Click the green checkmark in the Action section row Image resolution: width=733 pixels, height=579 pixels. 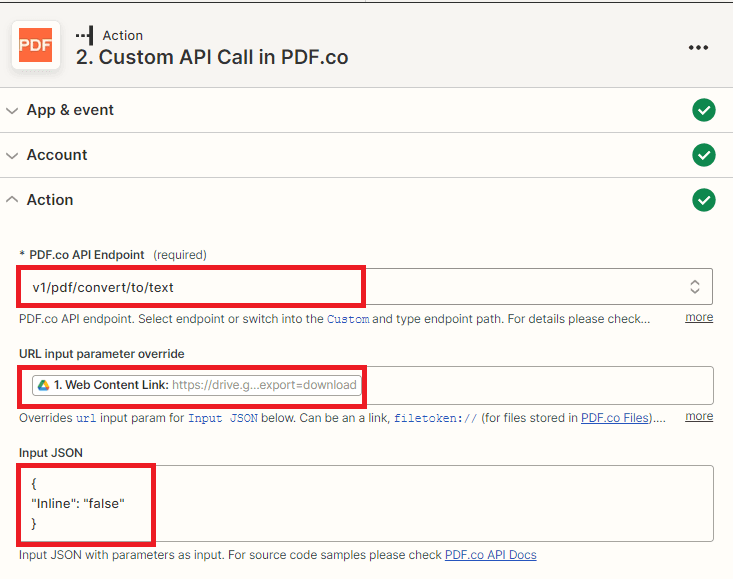pyautogui.click(x=704, y=200)
